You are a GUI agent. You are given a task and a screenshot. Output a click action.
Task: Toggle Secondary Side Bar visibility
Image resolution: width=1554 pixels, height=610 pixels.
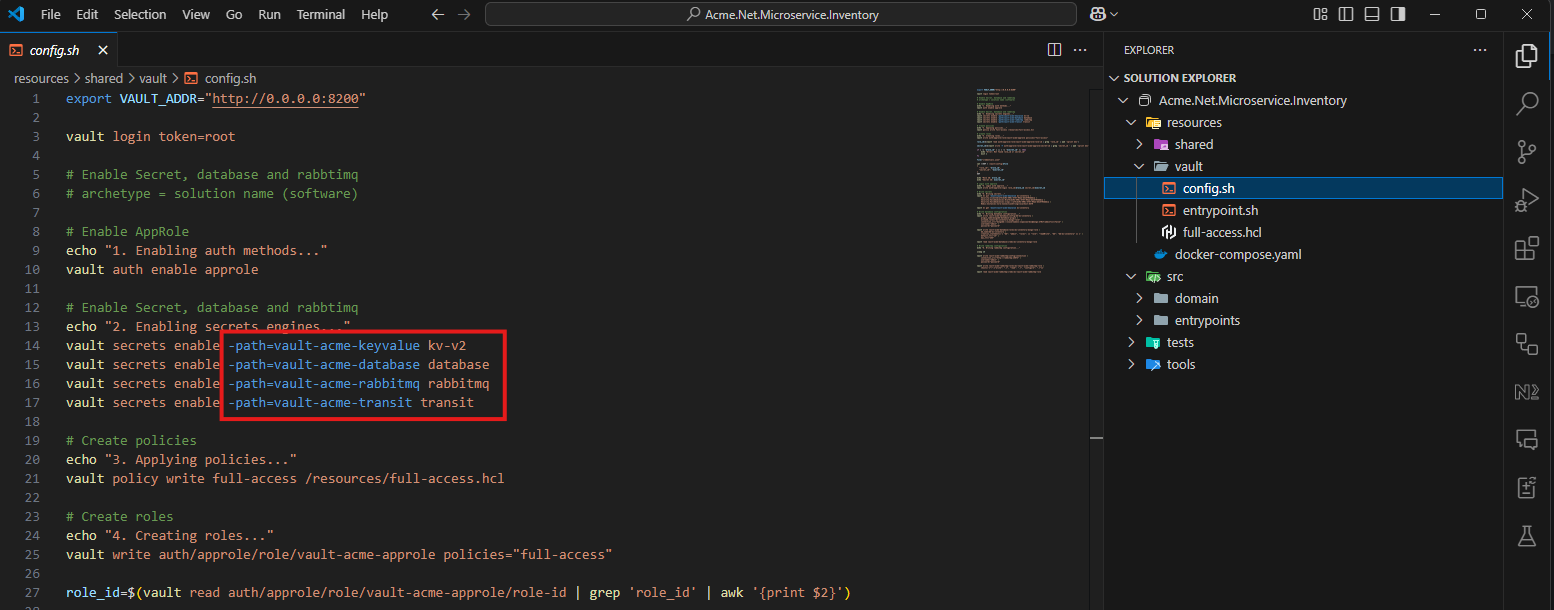click(1398, 14)
